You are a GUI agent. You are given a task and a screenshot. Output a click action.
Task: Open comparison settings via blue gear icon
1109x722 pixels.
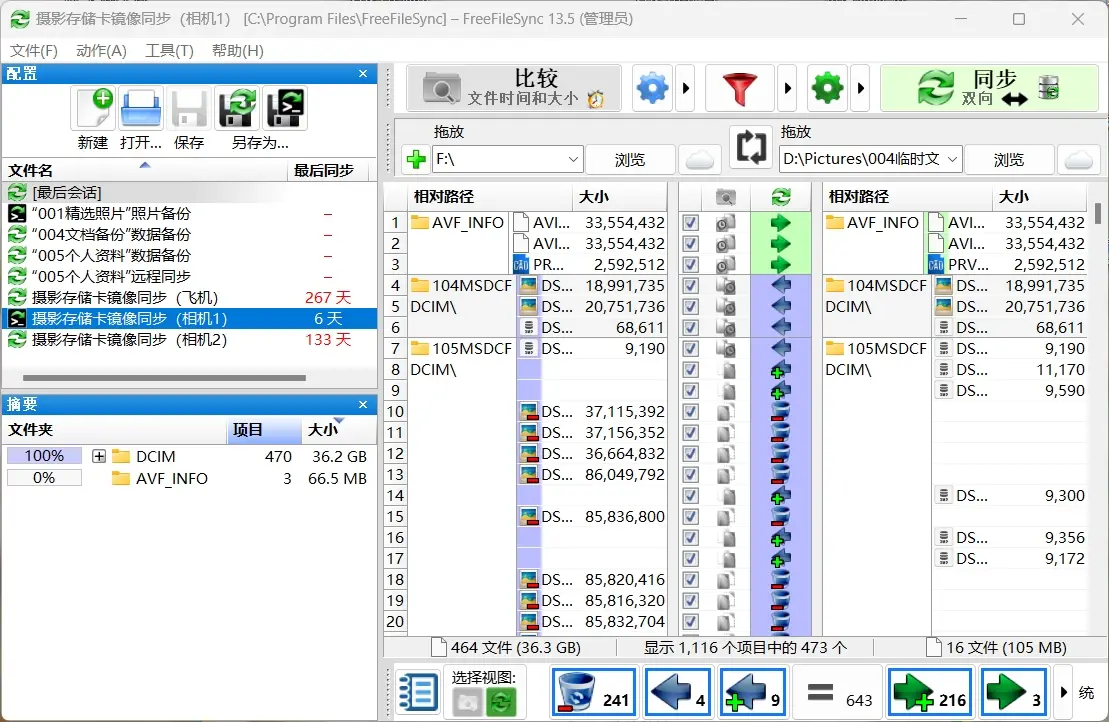pyautogui.click(x=652, y=87)
